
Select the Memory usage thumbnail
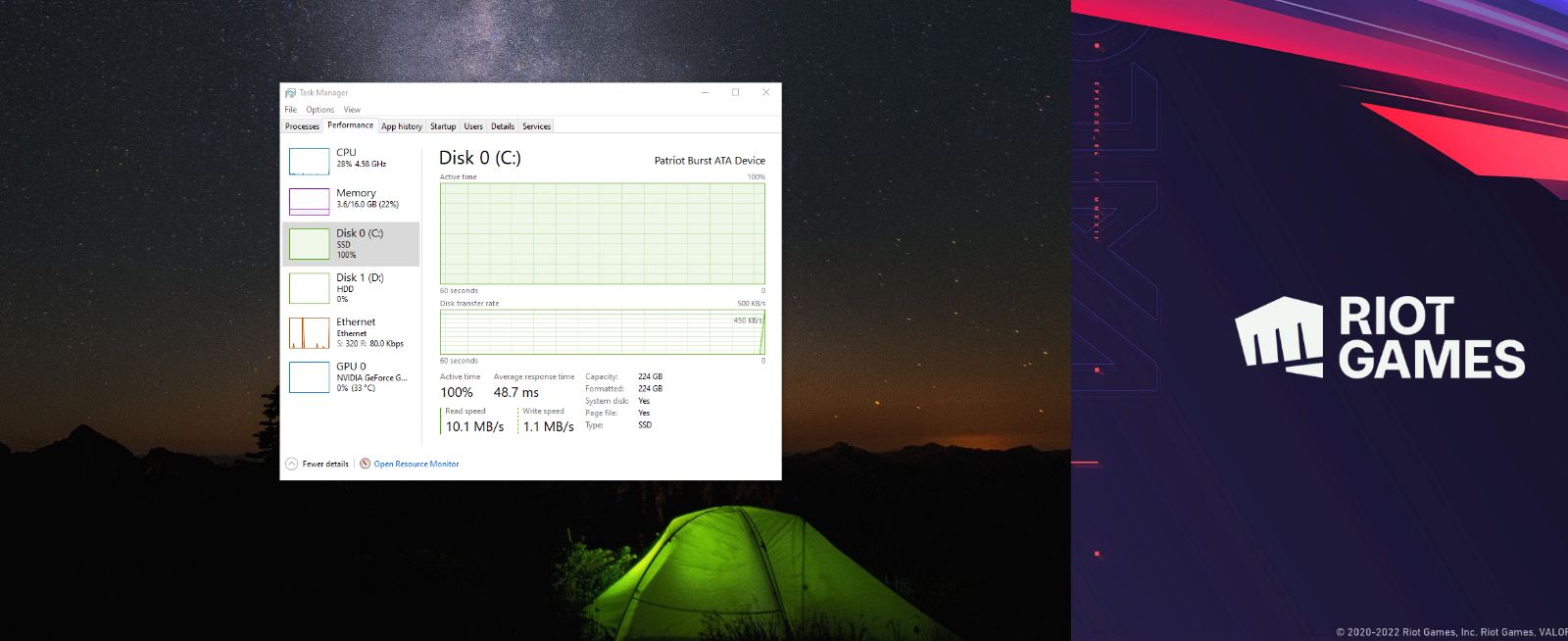coord(309,202)
